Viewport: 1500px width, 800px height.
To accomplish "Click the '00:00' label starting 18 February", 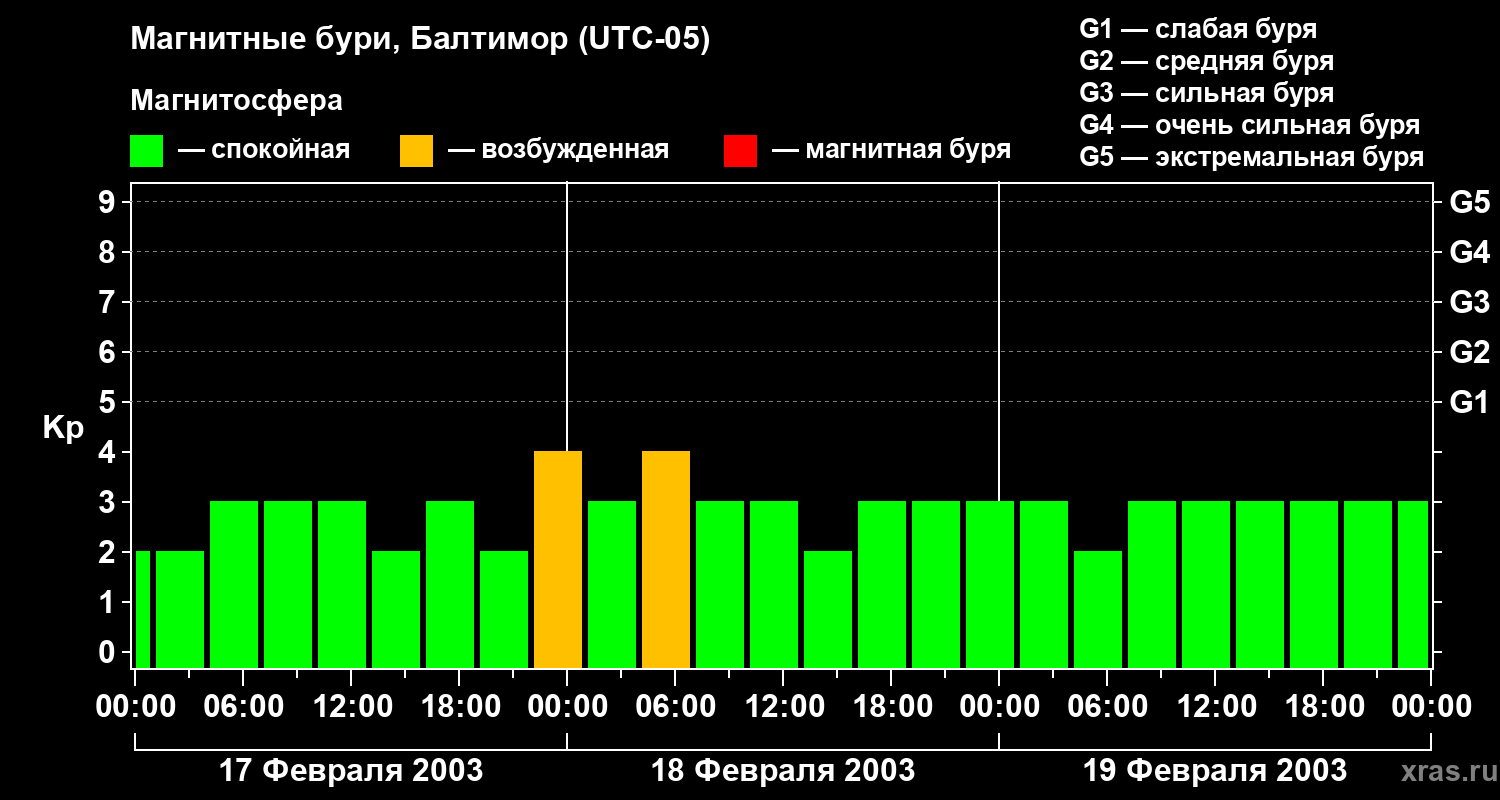I will [x=567, y=706].
